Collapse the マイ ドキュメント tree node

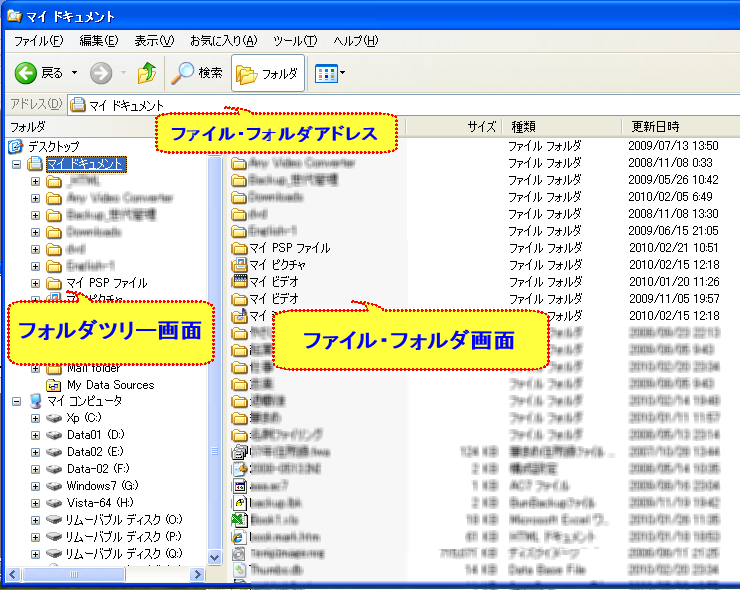[16, 164]
